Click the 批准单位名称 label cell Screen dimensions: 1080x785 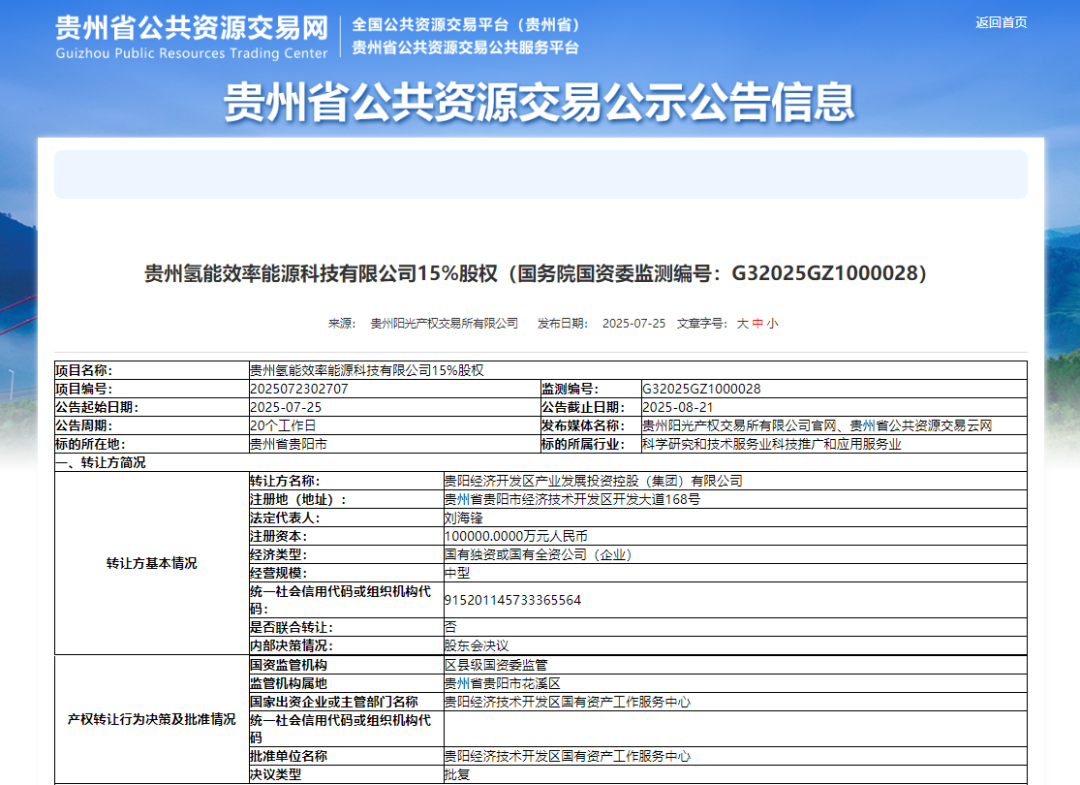tap(346, 757)
